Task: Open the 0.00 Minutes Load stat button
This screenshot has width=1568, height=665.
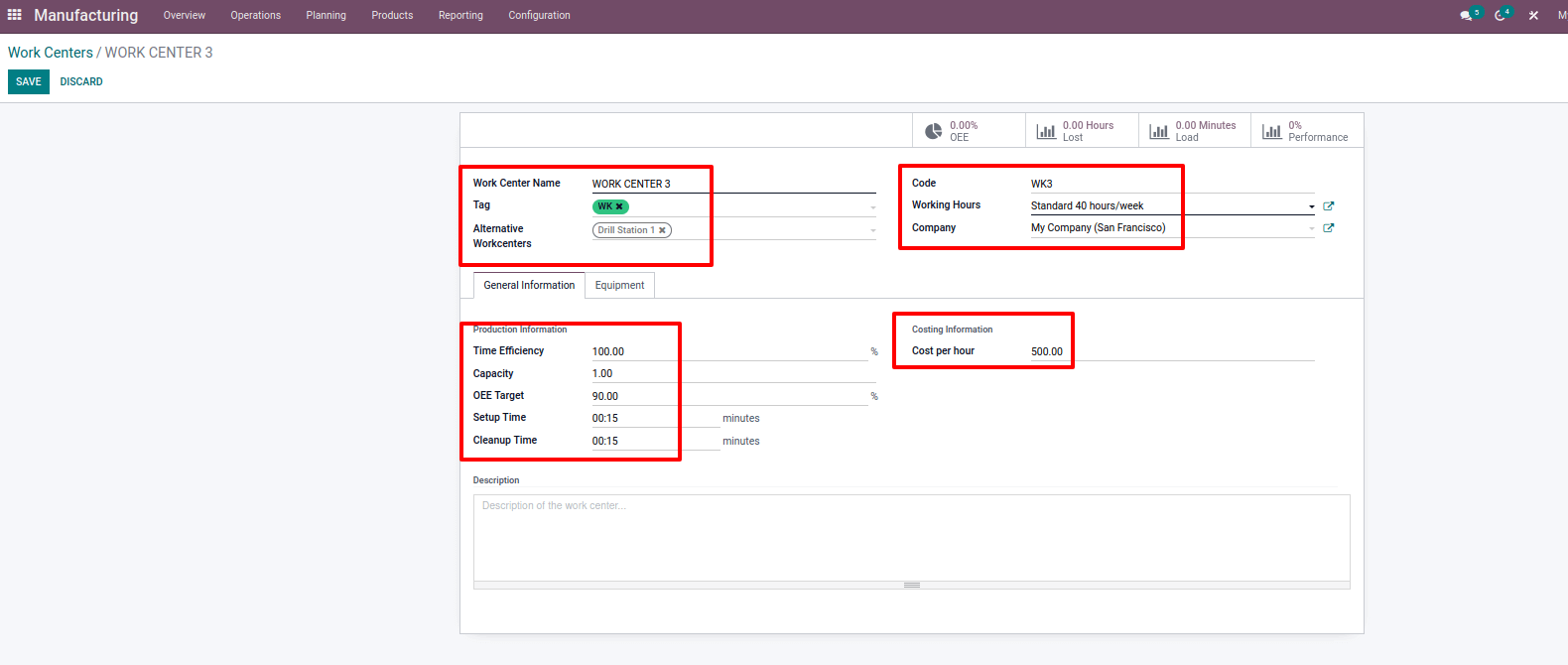Action: click(x=1195, y=131)
